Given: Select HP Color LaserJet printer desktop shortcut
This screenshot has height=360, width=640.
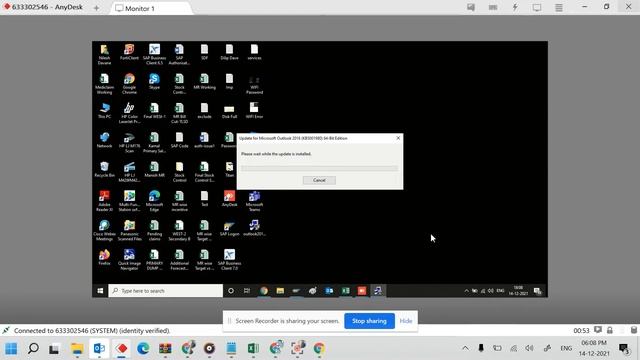Looking at the screenshot, I should 129,113.
